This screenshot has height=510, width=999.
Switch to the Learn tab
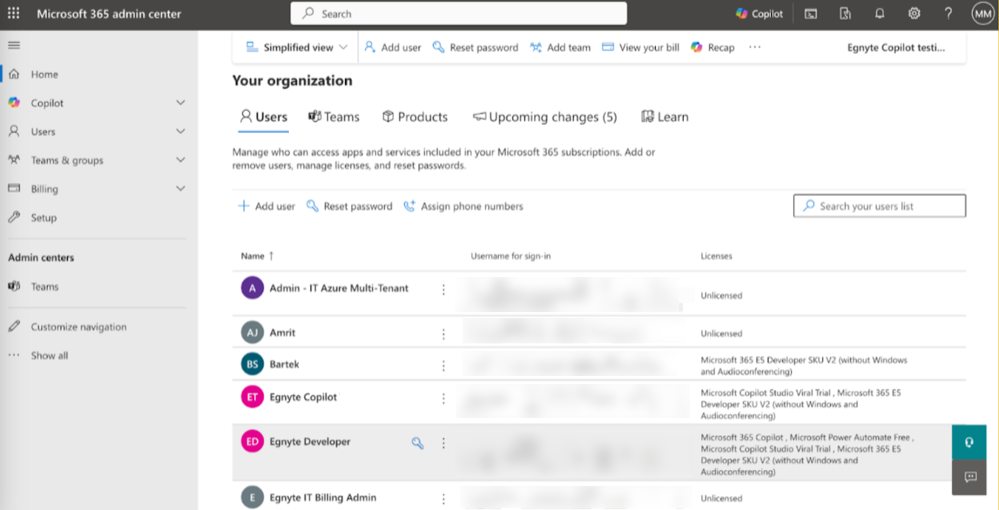click(665, 117)
